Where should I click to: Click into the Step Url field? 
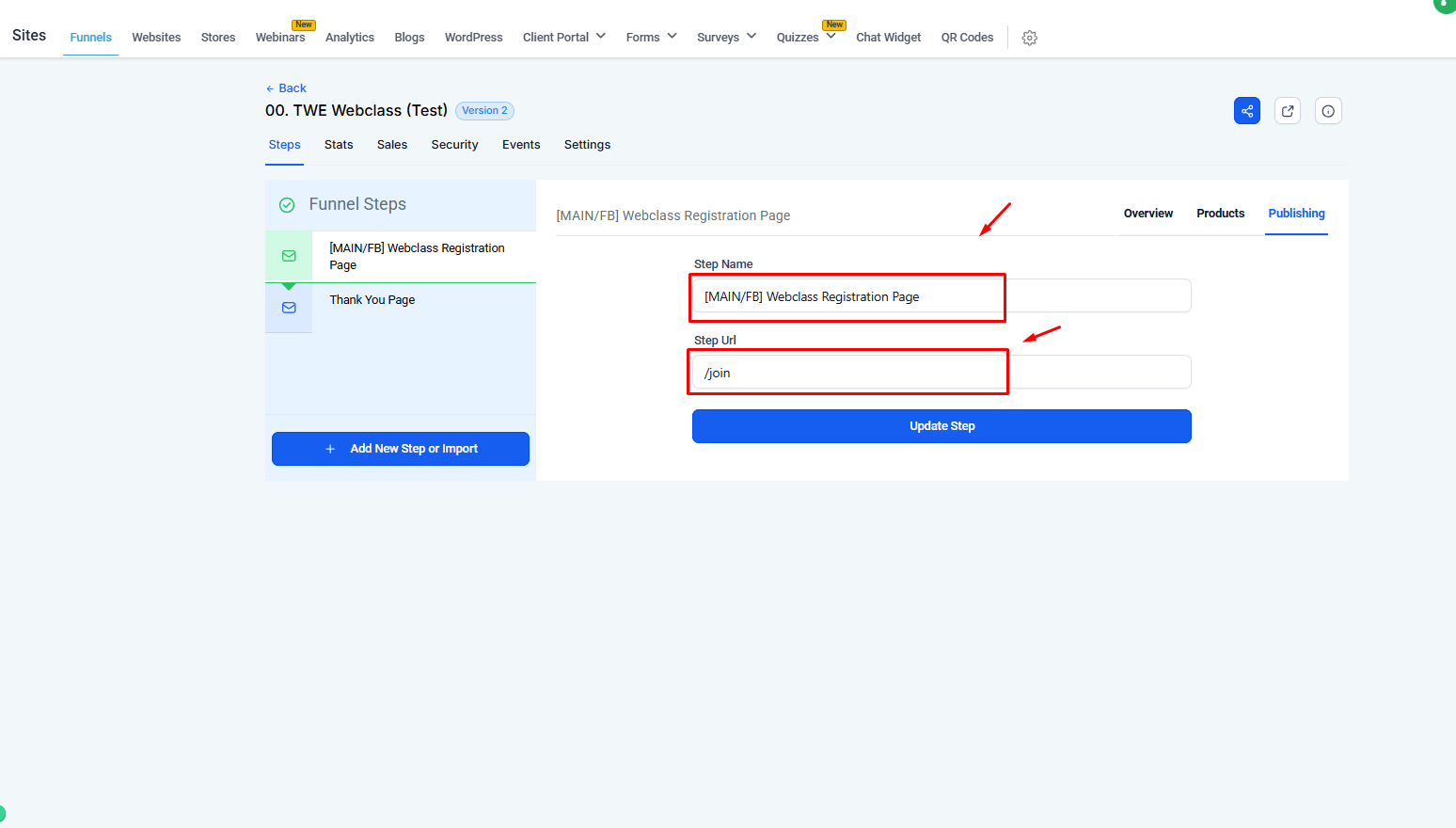941,373
